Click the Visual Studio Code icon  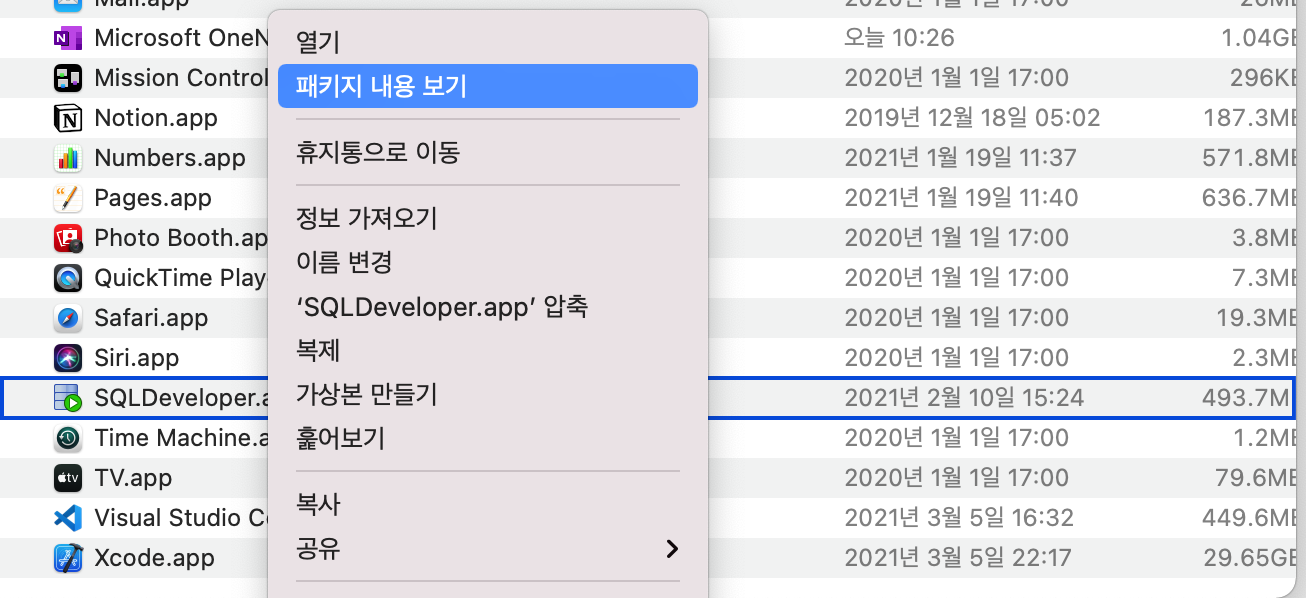[x=68, y=518]
